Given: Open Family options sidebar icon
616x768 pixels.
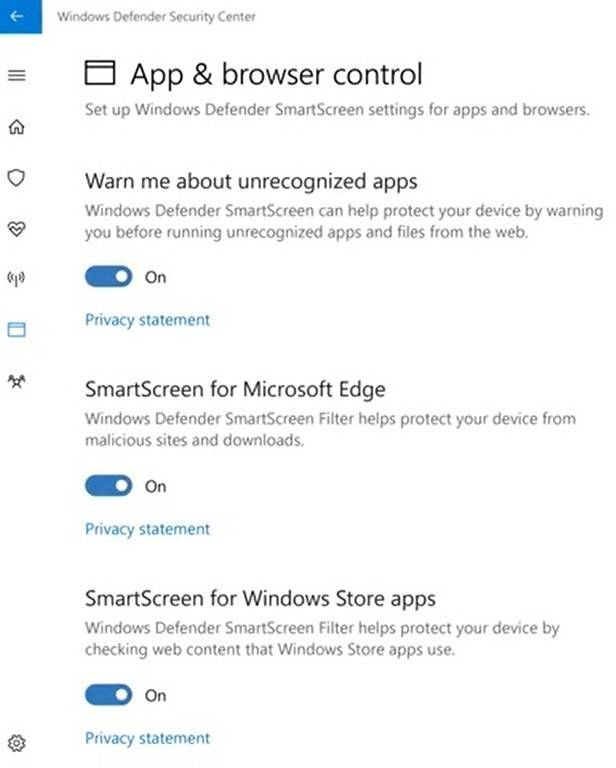Looking at the screenshot, I should click(x=17, y=381).
